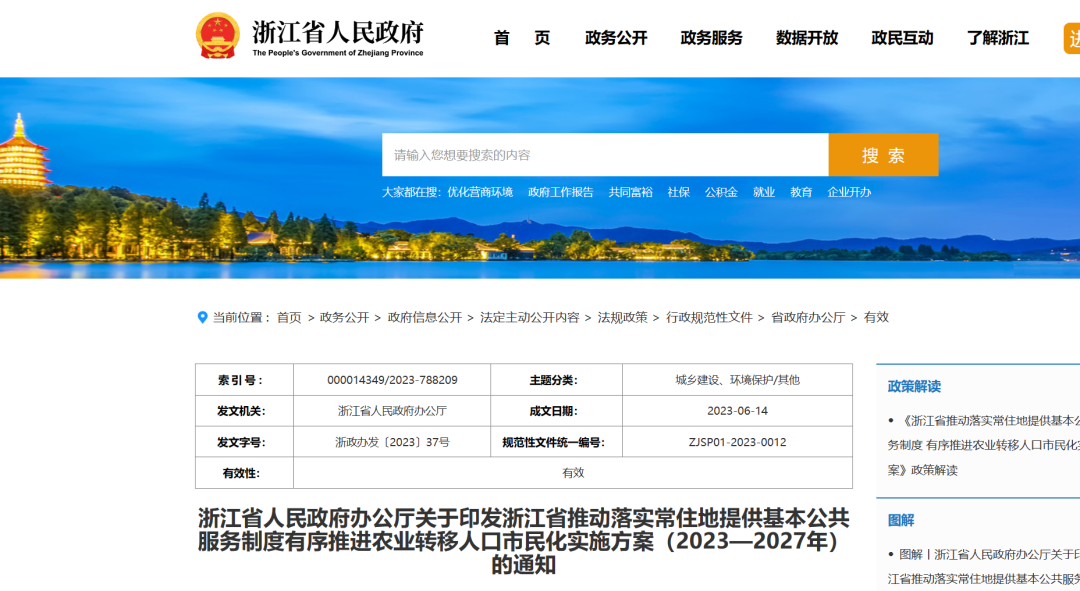Open the 政务公开 navigation menu
Screen dimensions: 1080x591
pos(616,38)
